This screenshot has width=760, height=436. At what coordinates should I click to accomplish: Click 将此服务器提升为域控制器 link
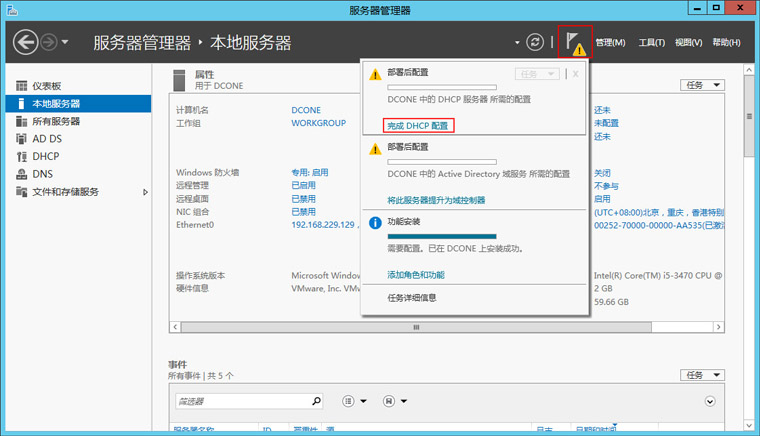point(436,200)
